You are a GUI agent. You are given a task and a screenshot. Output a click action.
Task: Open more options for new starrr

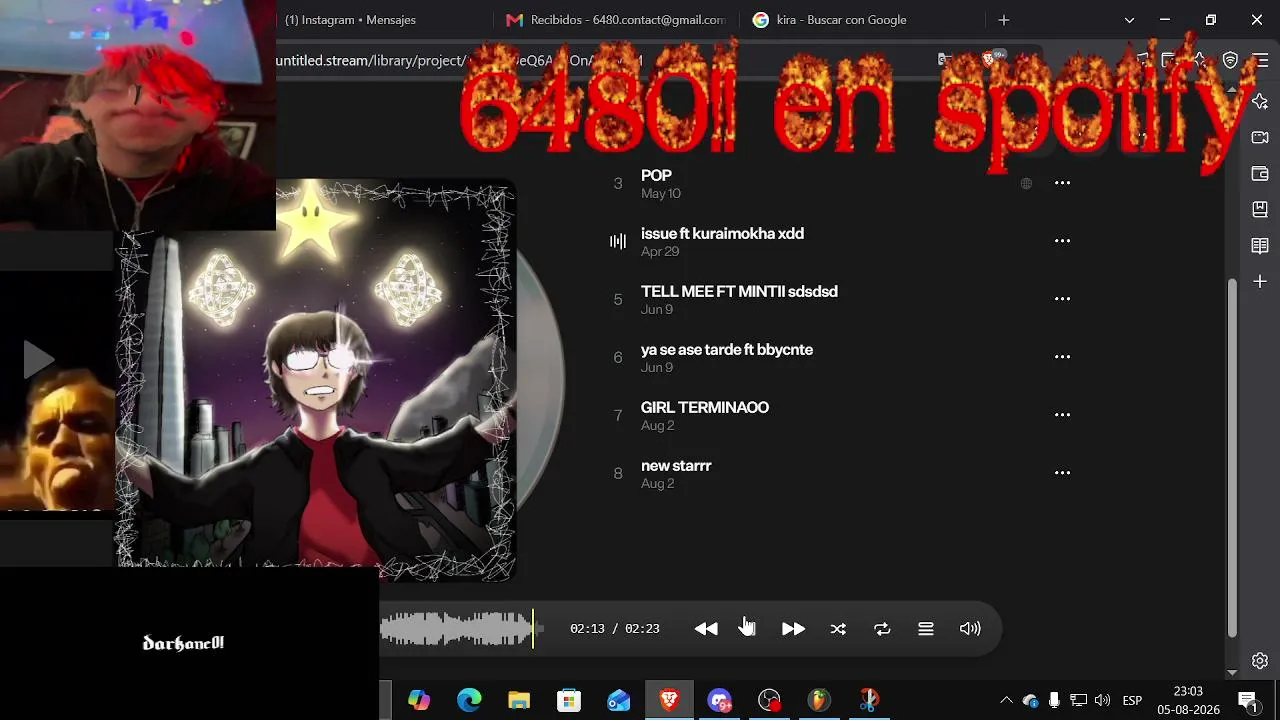point(1062,473)
